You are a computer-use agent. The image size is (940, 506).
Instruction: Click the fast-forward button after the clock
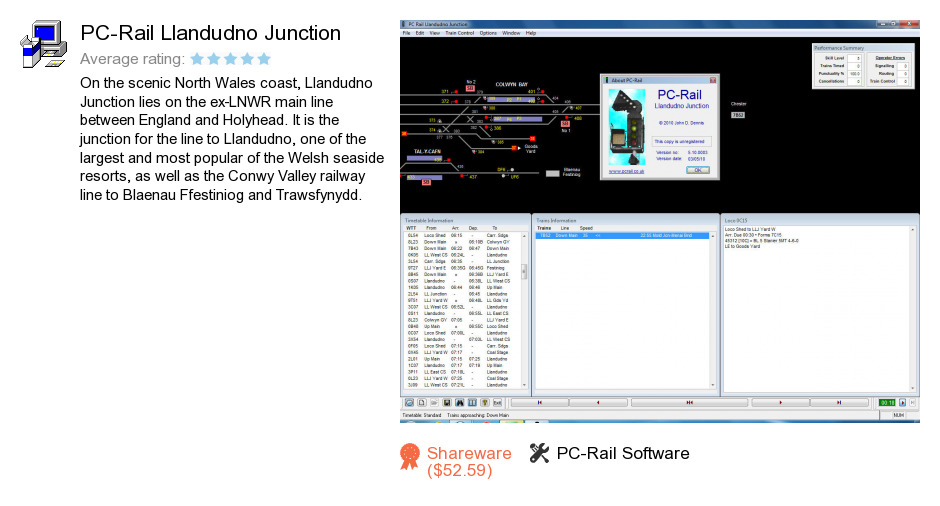tap(912, 403)
